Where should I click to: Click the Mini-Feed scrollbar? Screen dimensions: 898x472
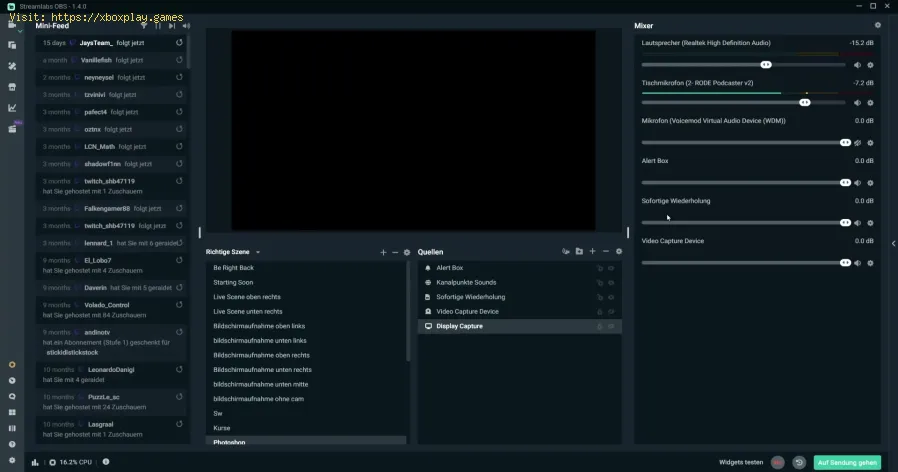(x=188, y=53)
